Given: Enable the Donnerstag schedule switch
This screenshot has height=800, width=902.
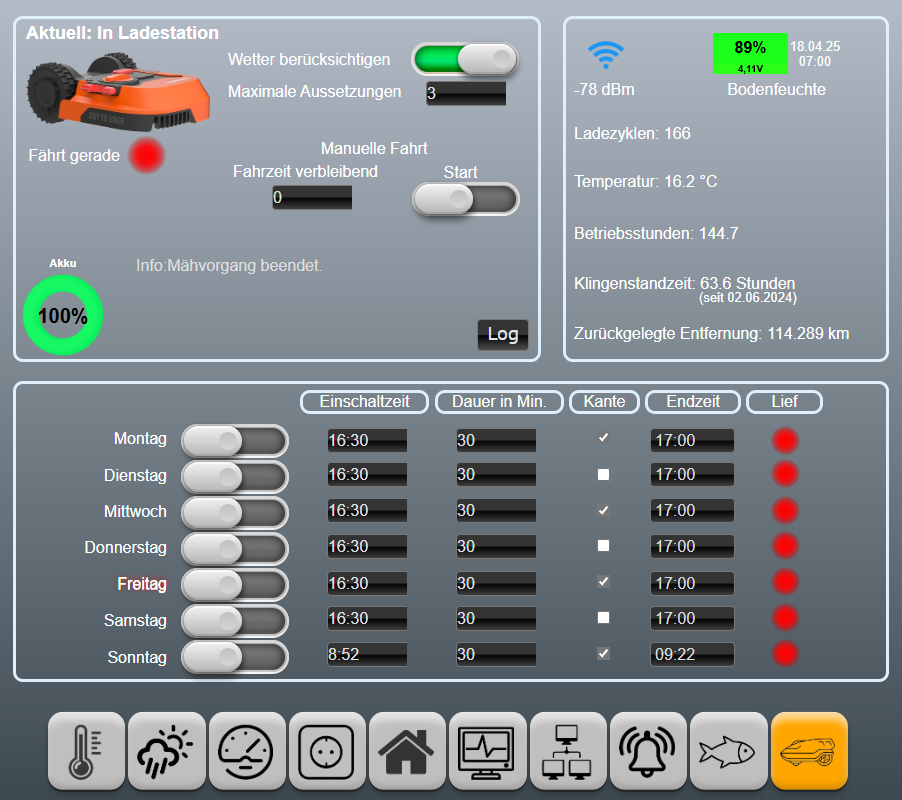Looking at the screenshot, I should pyautogui.click(x=235, y=549).
